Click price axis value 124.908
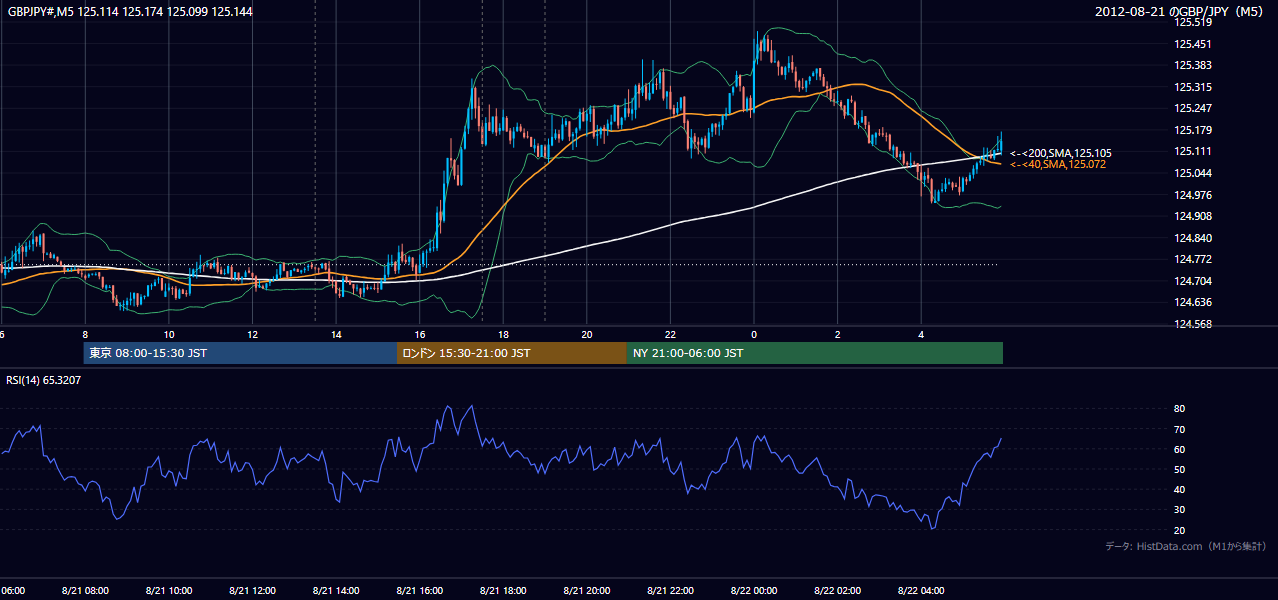 (1192, 216)
